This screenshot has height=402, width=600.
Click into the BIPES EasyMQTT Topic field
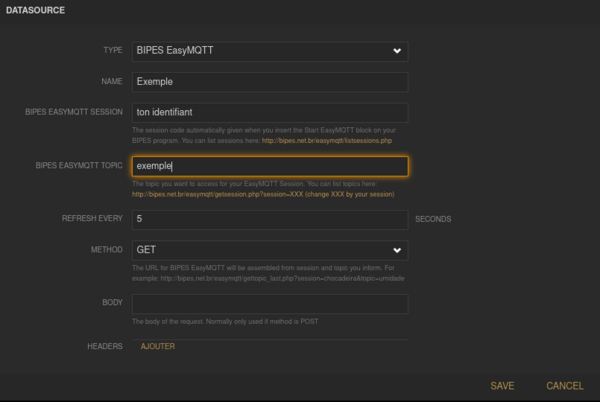[270, 166]
